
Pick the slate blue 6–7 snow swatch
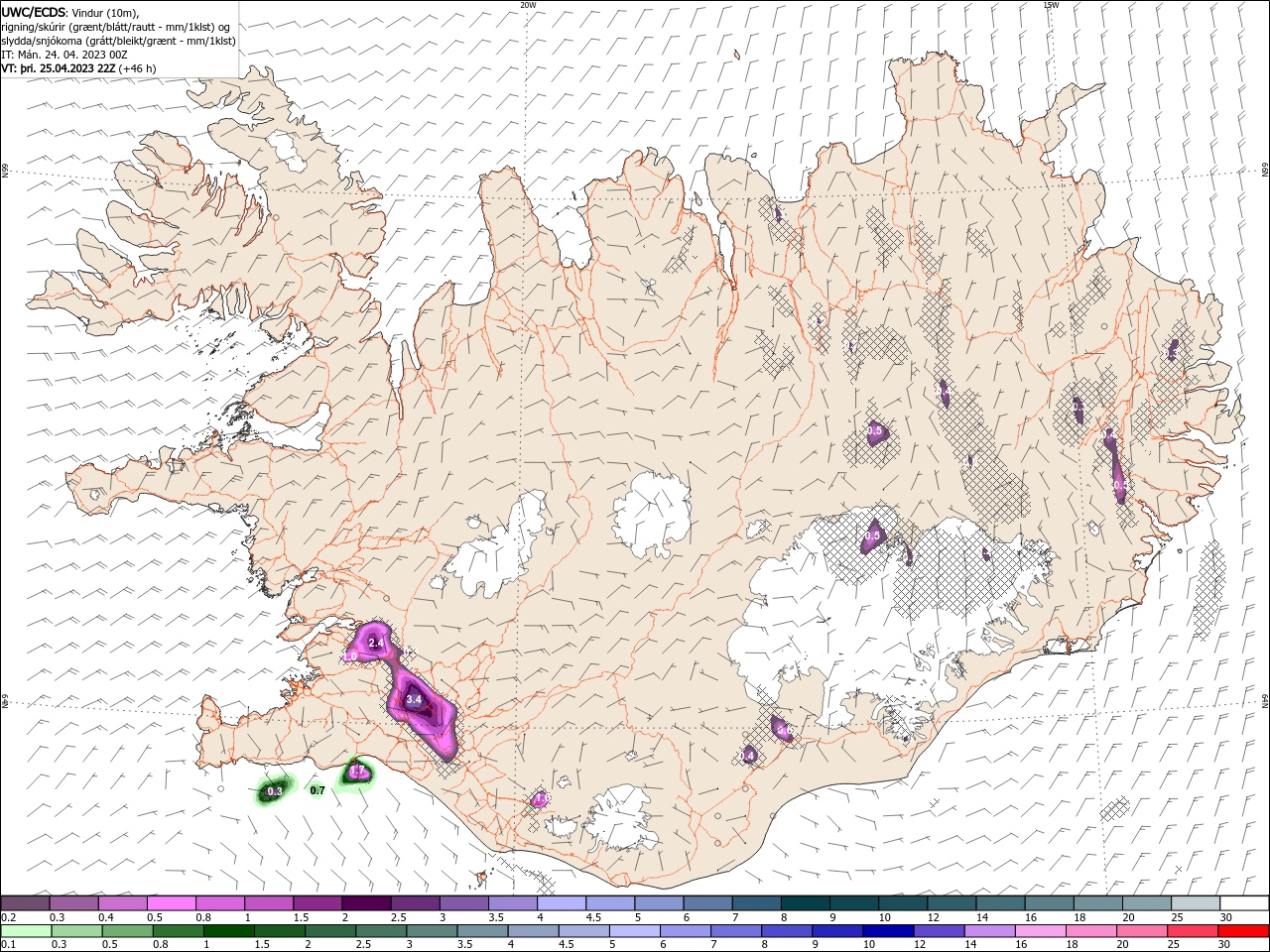tap(709, 903)
